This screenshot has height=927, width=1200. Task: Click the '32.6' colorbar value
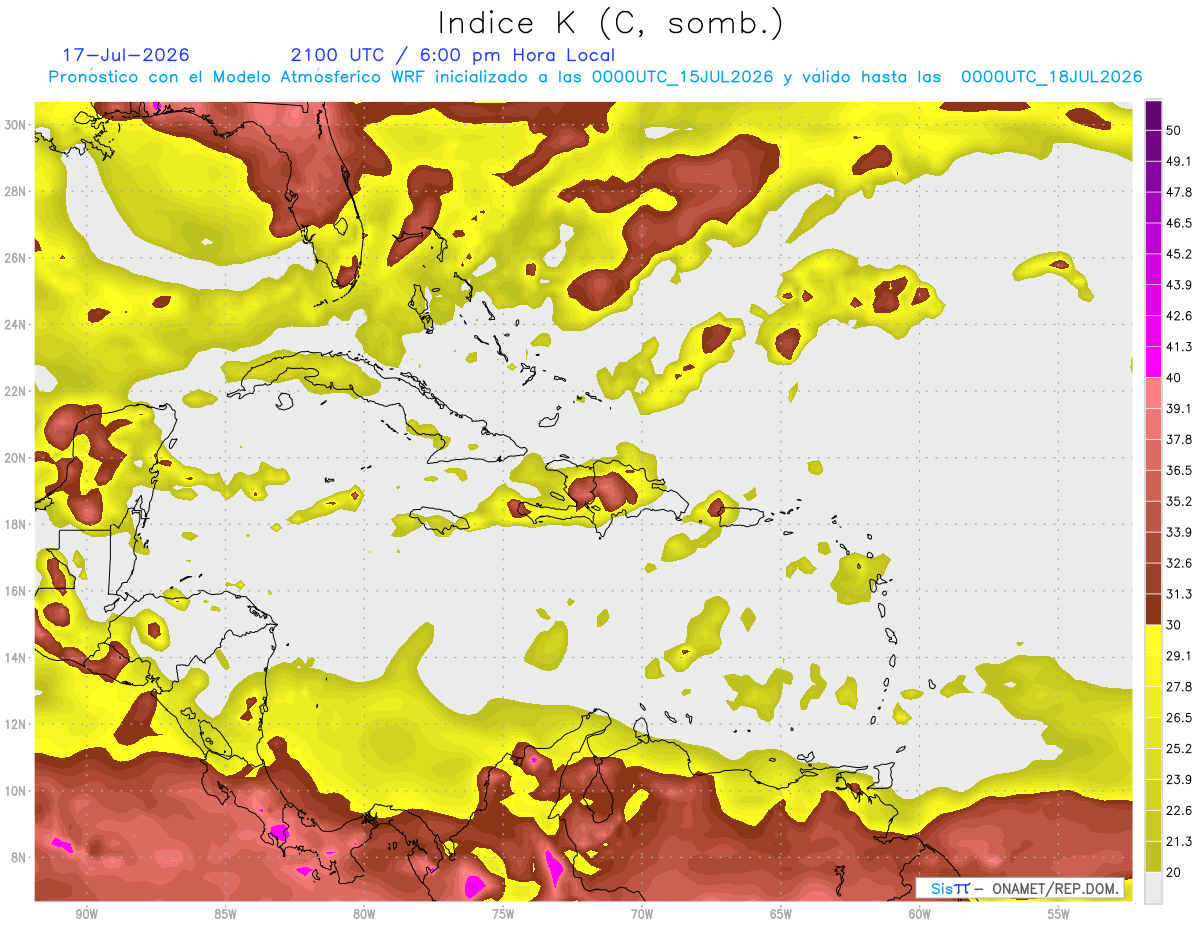click(x=1179, y=564)
